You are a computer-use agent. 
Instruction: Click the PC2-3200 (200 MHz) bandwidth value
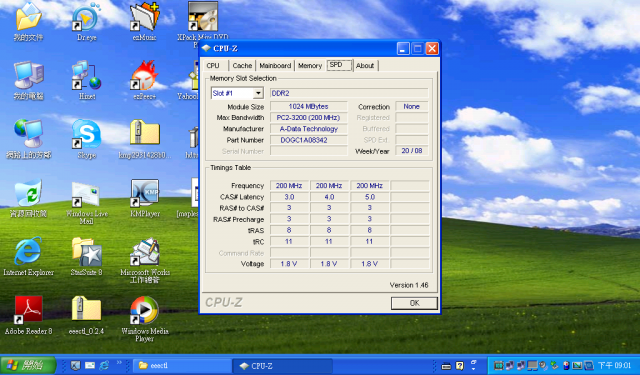tap(309, 118)
